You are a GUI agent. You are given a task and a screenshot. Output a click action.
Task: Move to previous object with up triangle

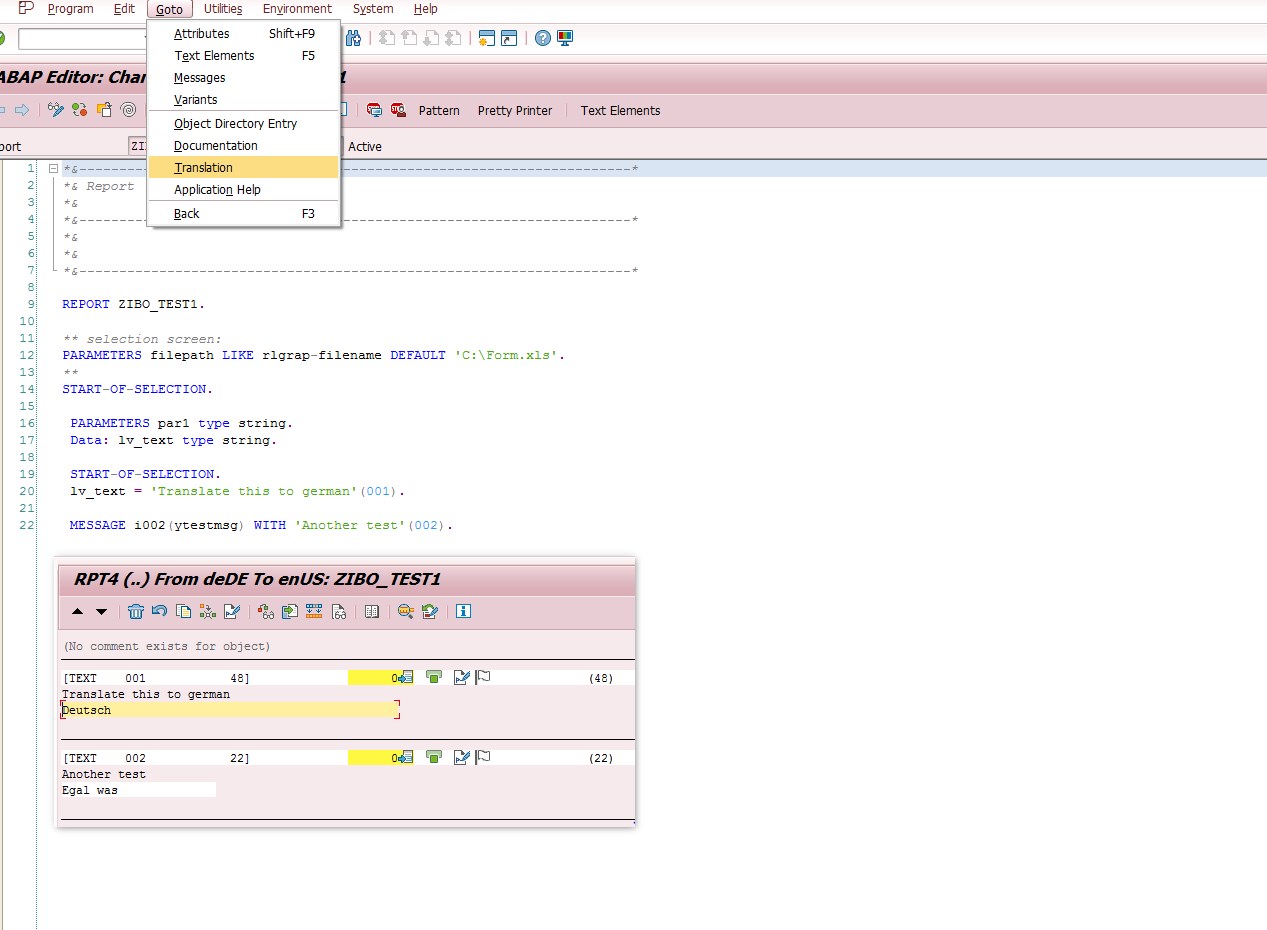click(78, 612)
